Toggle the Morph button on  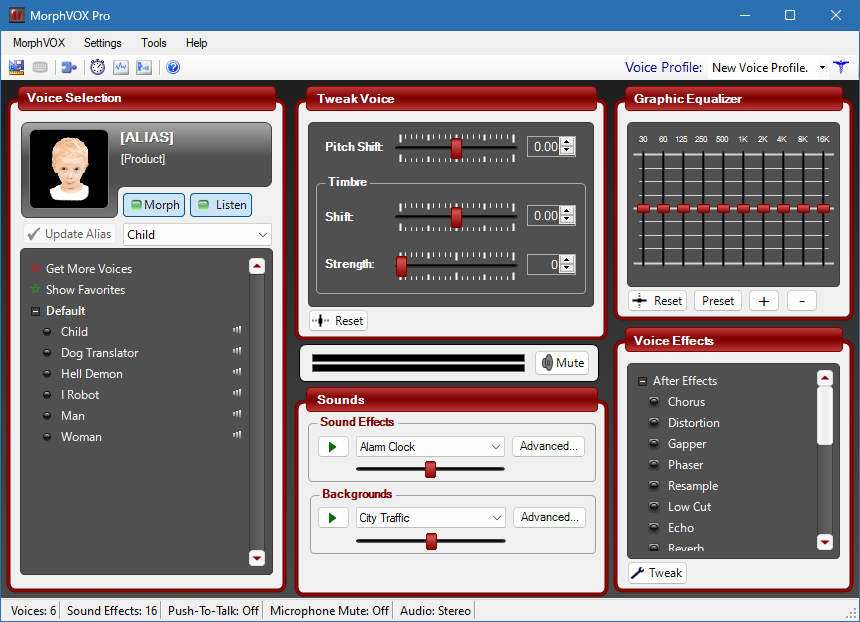[x=154, y=205]
